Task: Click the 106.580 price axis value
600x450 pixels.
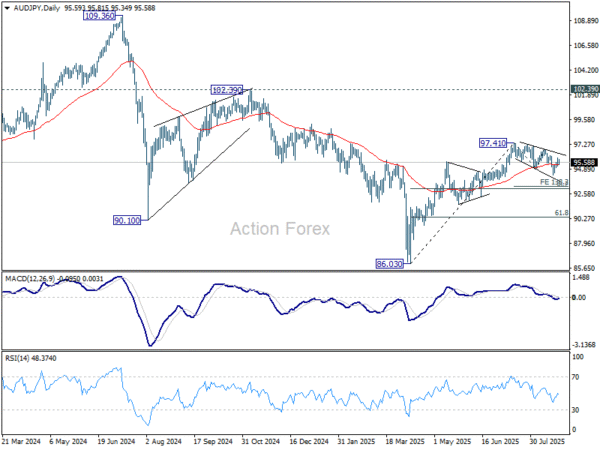Action: click(585, 46)
